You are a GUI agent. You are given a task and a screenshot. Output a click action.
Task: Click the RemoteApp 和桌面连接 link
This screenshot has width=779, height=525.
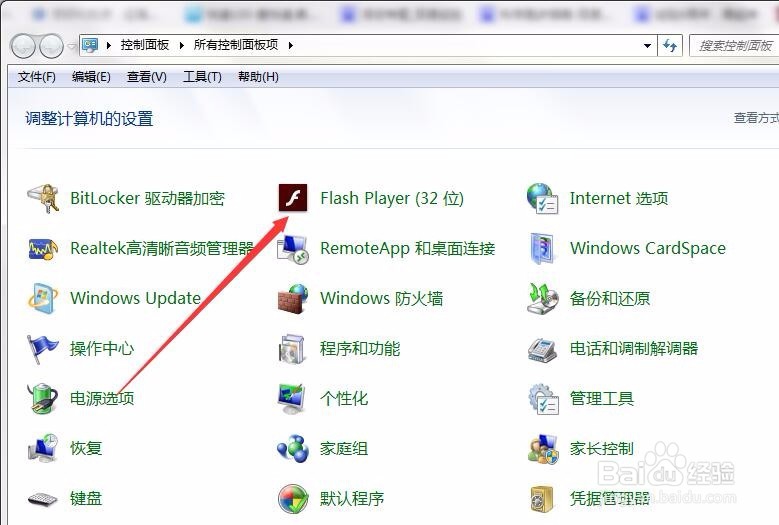408,248
